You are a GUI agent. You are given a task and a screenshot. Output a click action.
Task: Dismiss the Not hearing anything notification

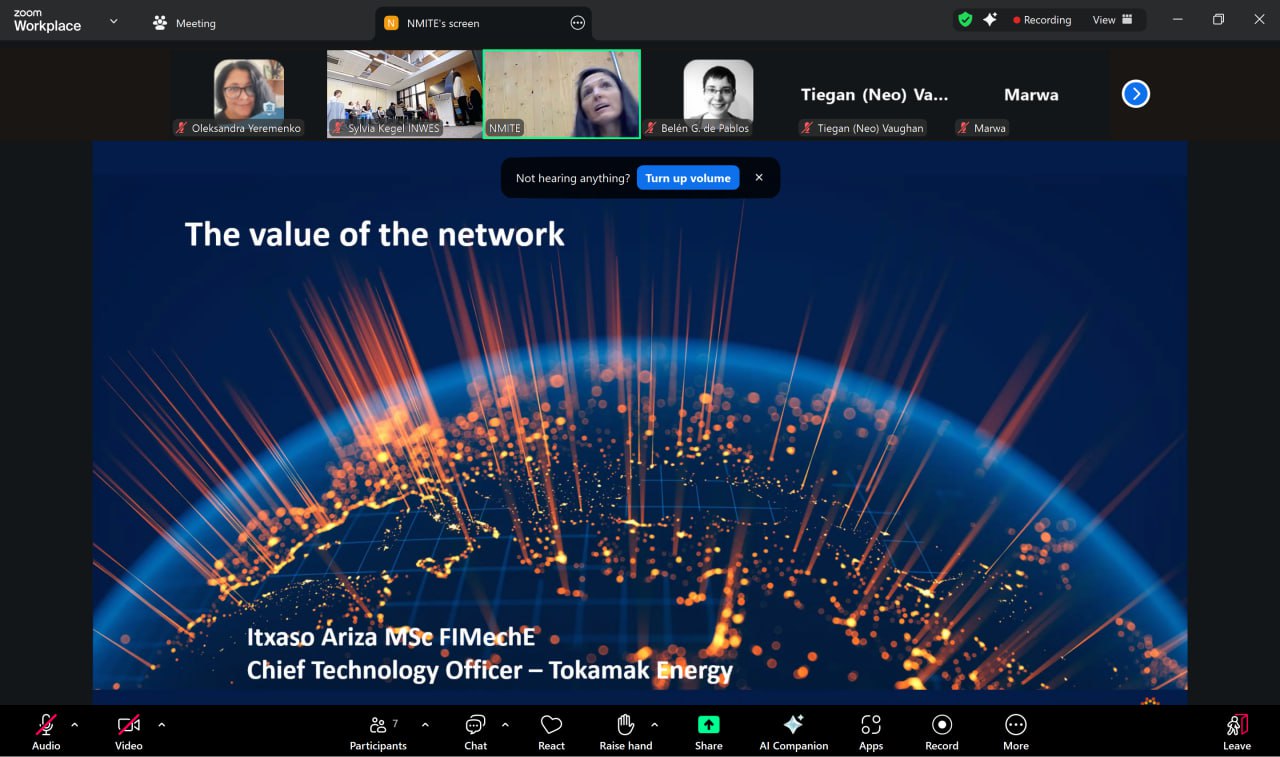point(759,178)
